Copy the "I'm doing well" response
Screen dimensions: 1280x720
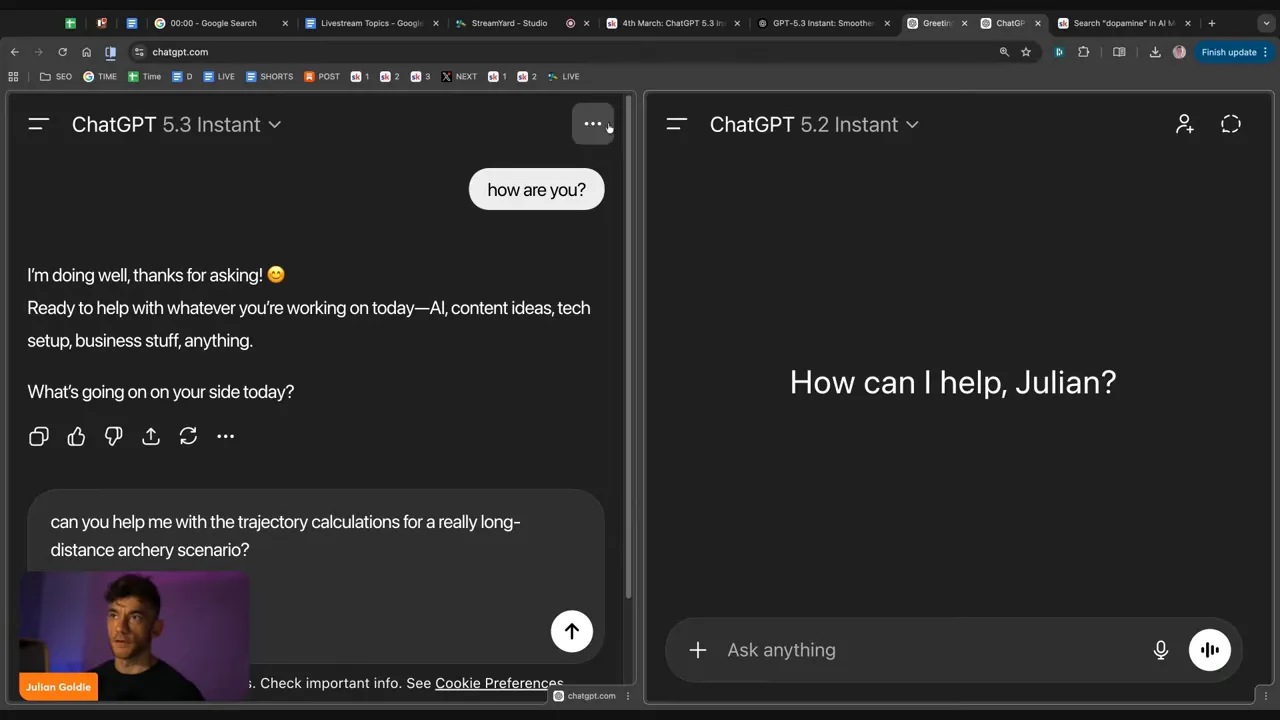click(39, 436)
